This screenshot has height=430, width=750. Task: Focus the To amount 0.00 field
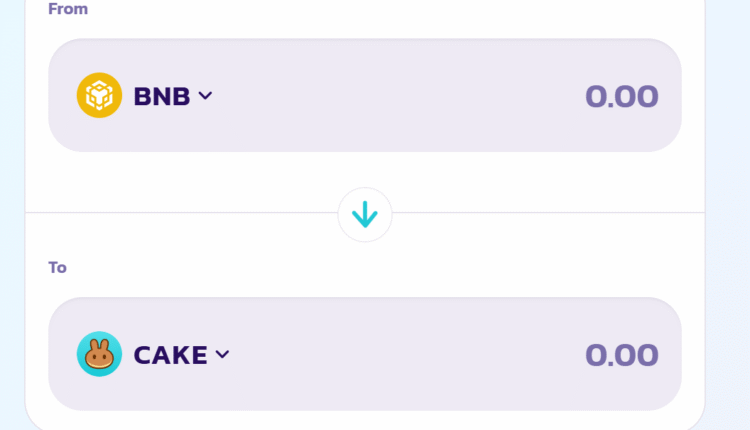click(621, 354)
